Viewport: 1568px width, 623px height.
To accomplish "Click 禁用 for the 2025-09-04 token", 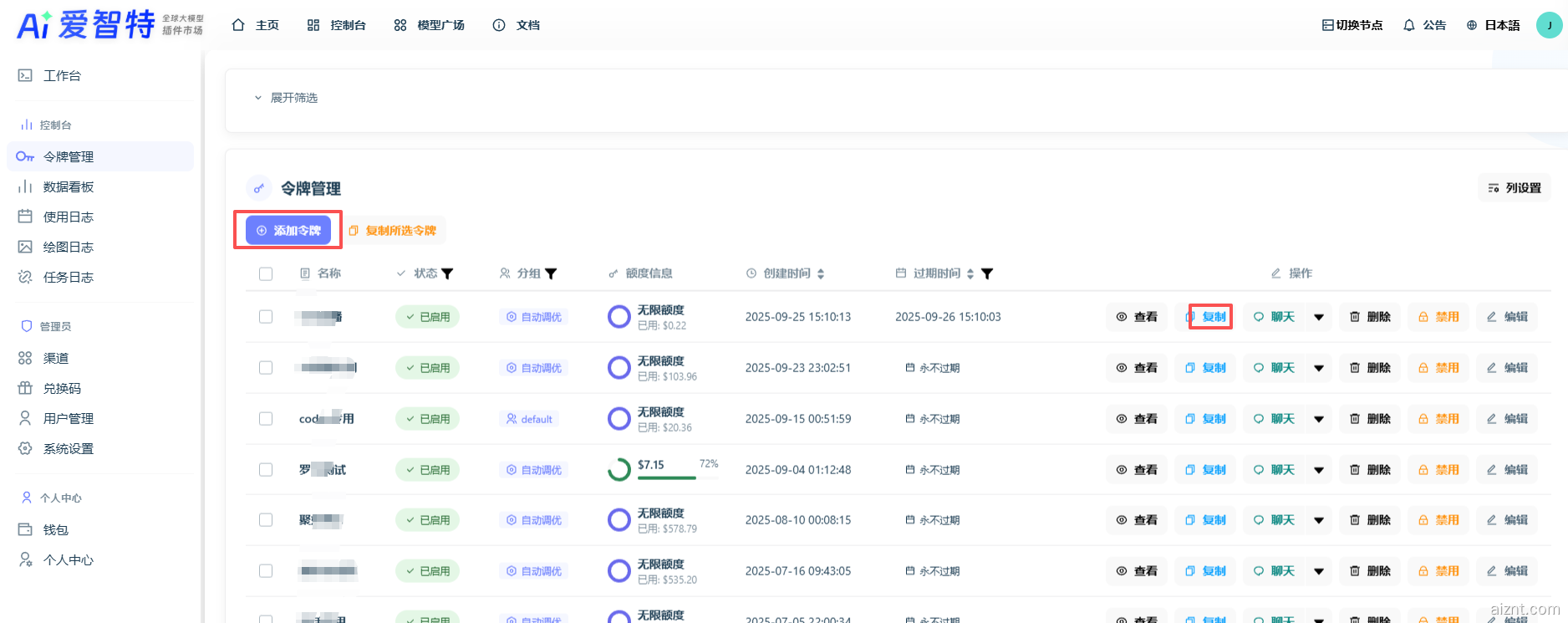I will coord(1438,470).
